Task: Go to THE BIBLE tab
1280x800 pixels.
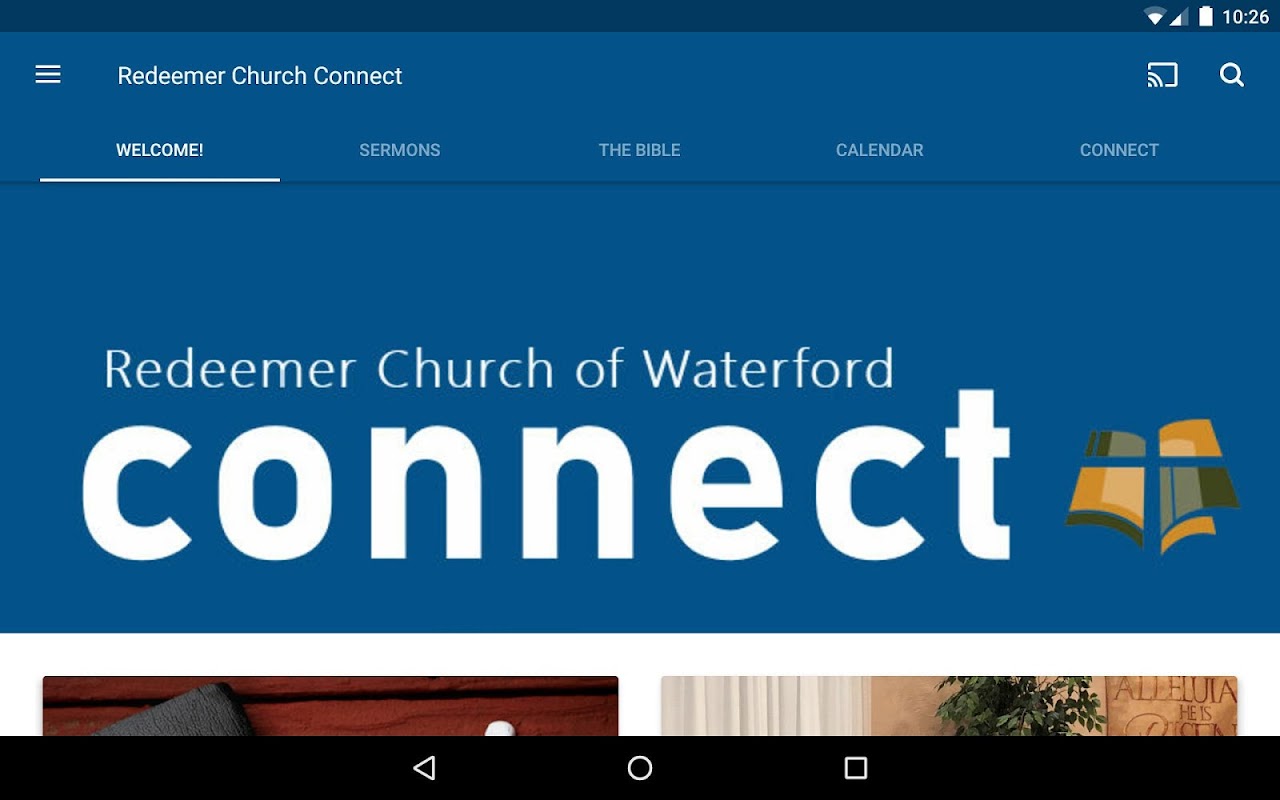Action: pos(640,150)
